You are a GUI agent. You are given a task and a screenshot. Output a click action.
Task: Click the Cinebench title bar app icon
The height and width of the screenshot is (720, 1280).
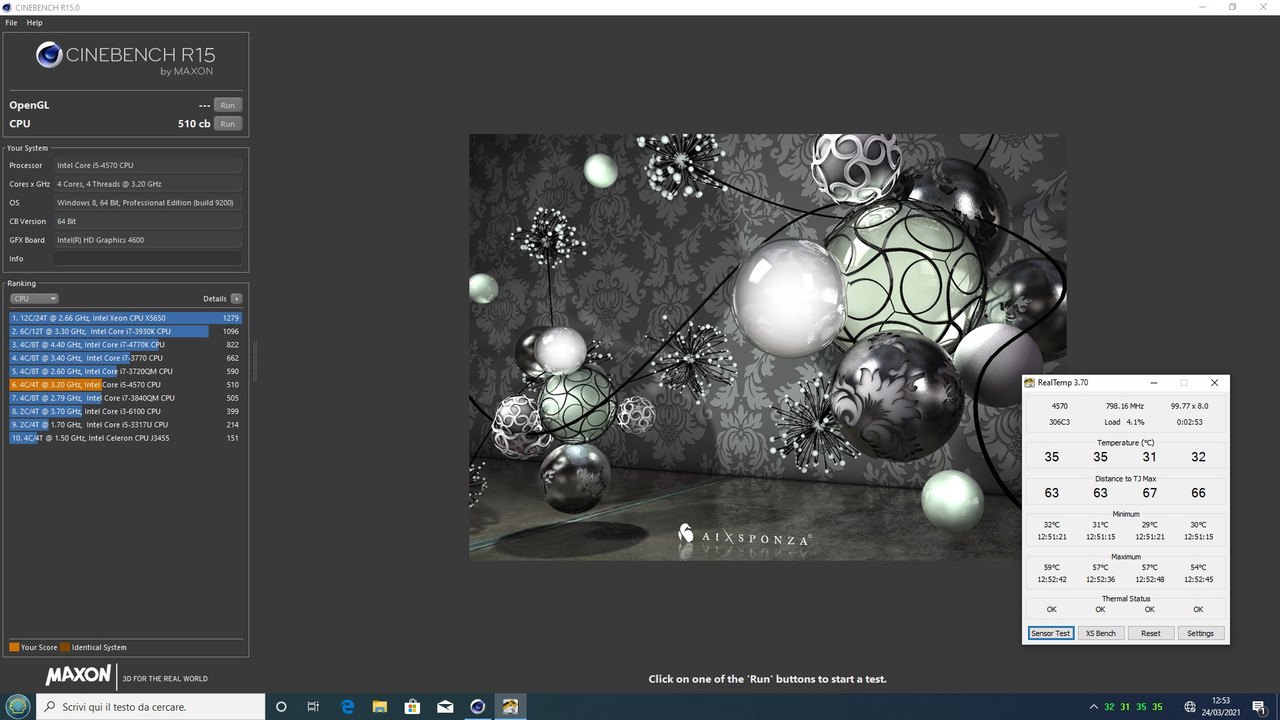click(8, 7)
